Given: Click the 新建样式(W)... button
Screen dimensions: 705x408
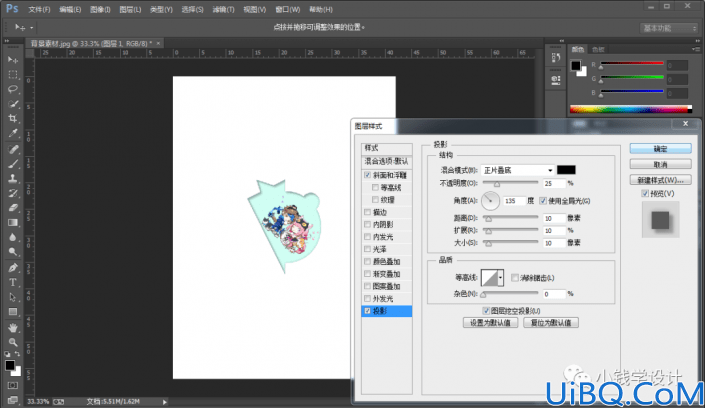Looking at the screenshot, I should pyautogui.click(x=660, y=180).
